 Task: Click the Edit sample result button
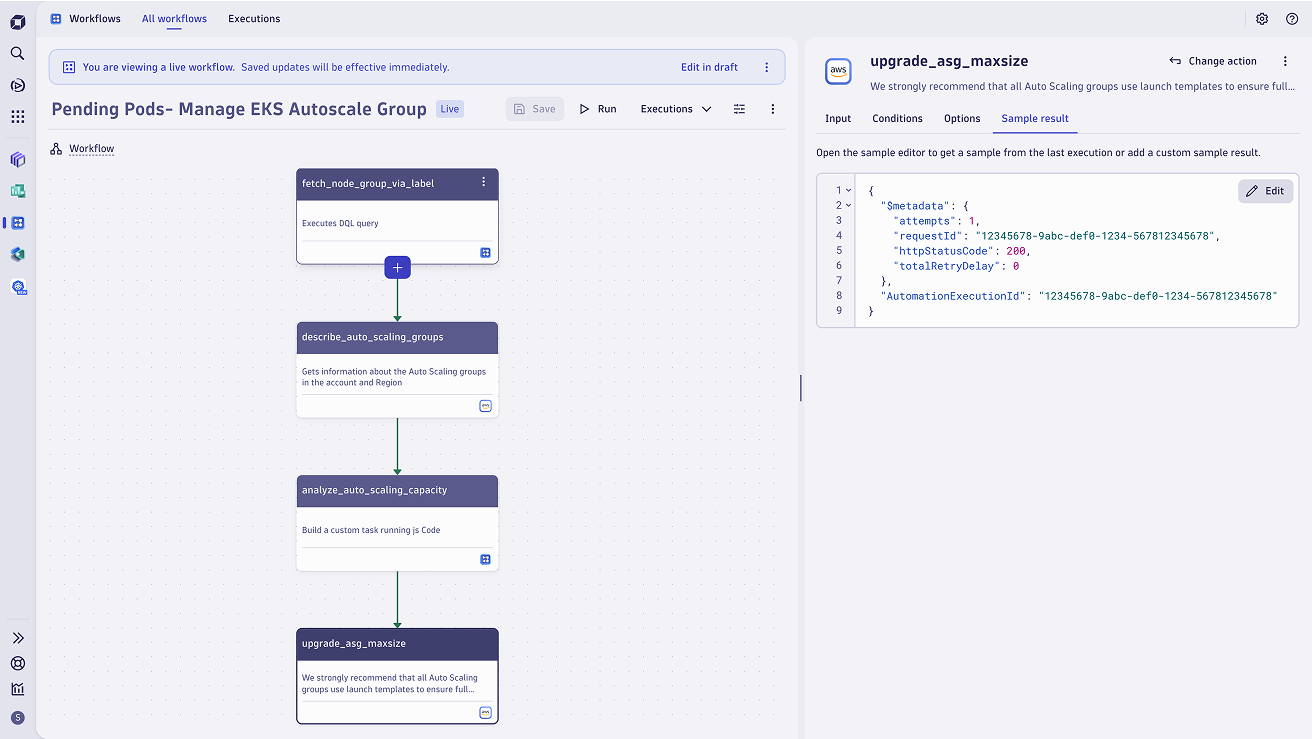(1265, 191)
